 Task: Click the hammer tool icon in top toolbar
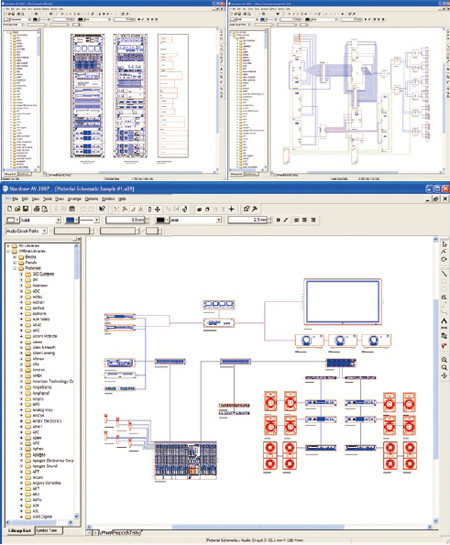[x=255, y=209]
